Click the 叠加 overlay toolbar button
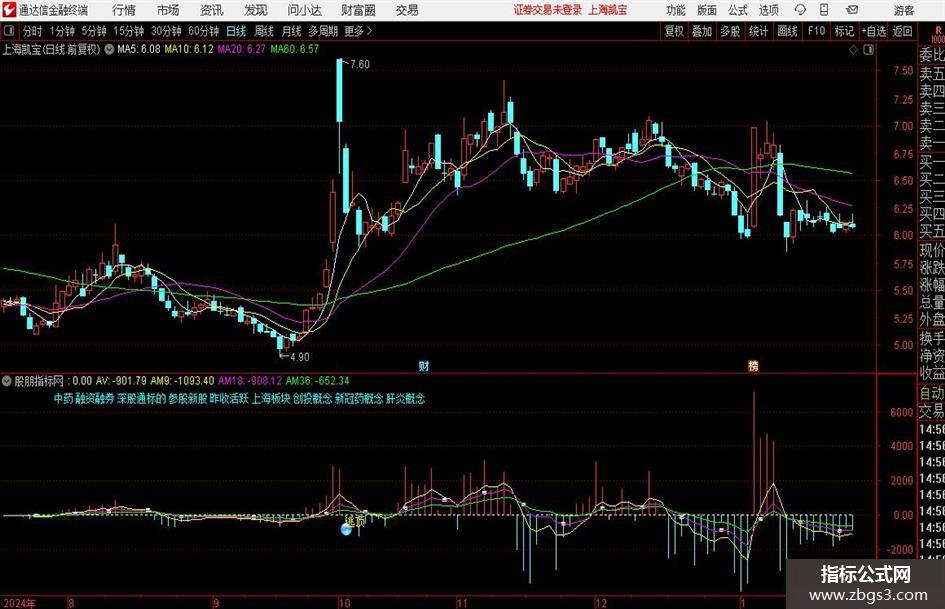The image size is (945, 609). coord(702,31)
